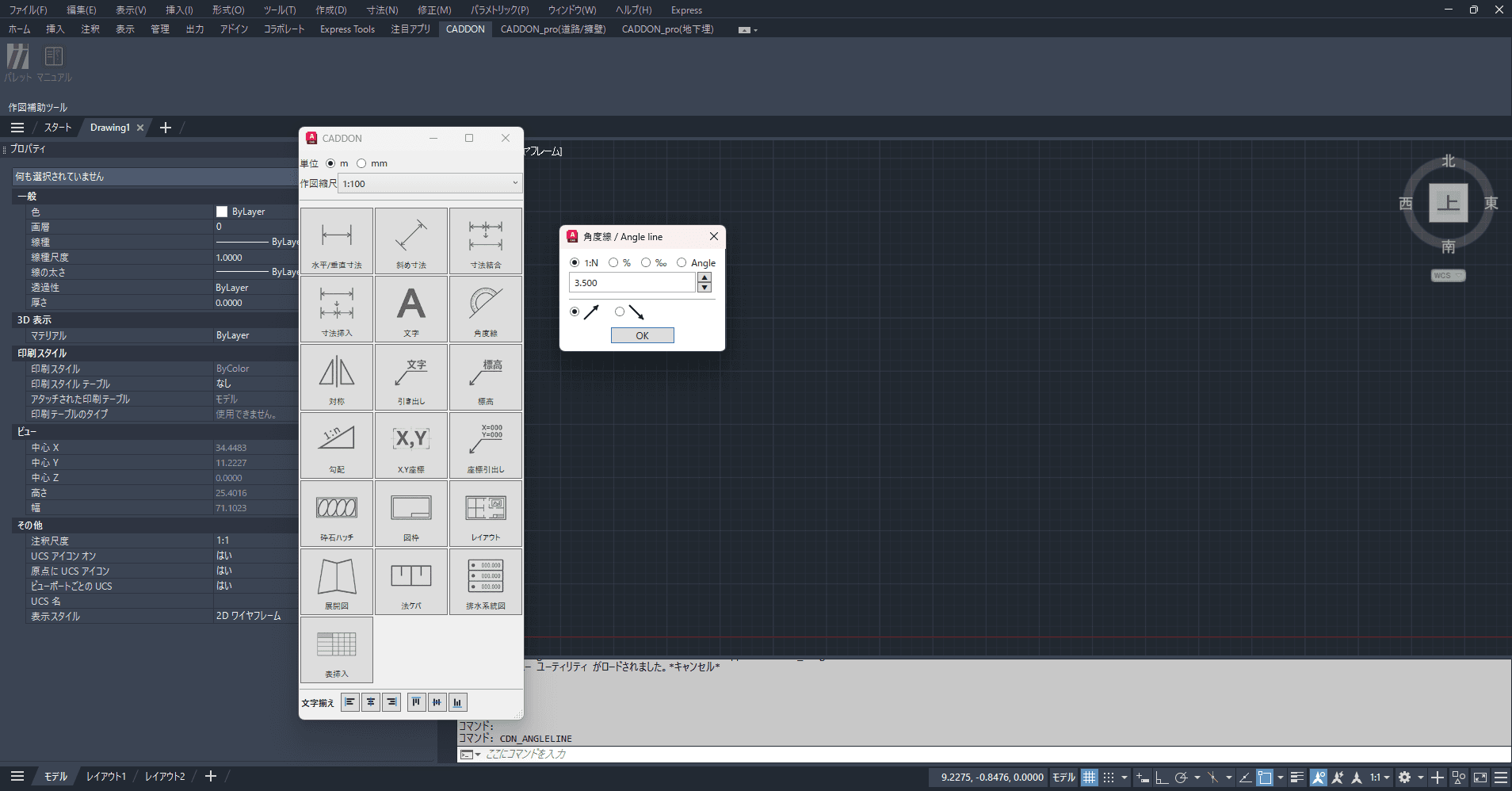The image size is (1512, 791).
Task: Click the 3.500 value input field
Action: click(x=632, y=283)
